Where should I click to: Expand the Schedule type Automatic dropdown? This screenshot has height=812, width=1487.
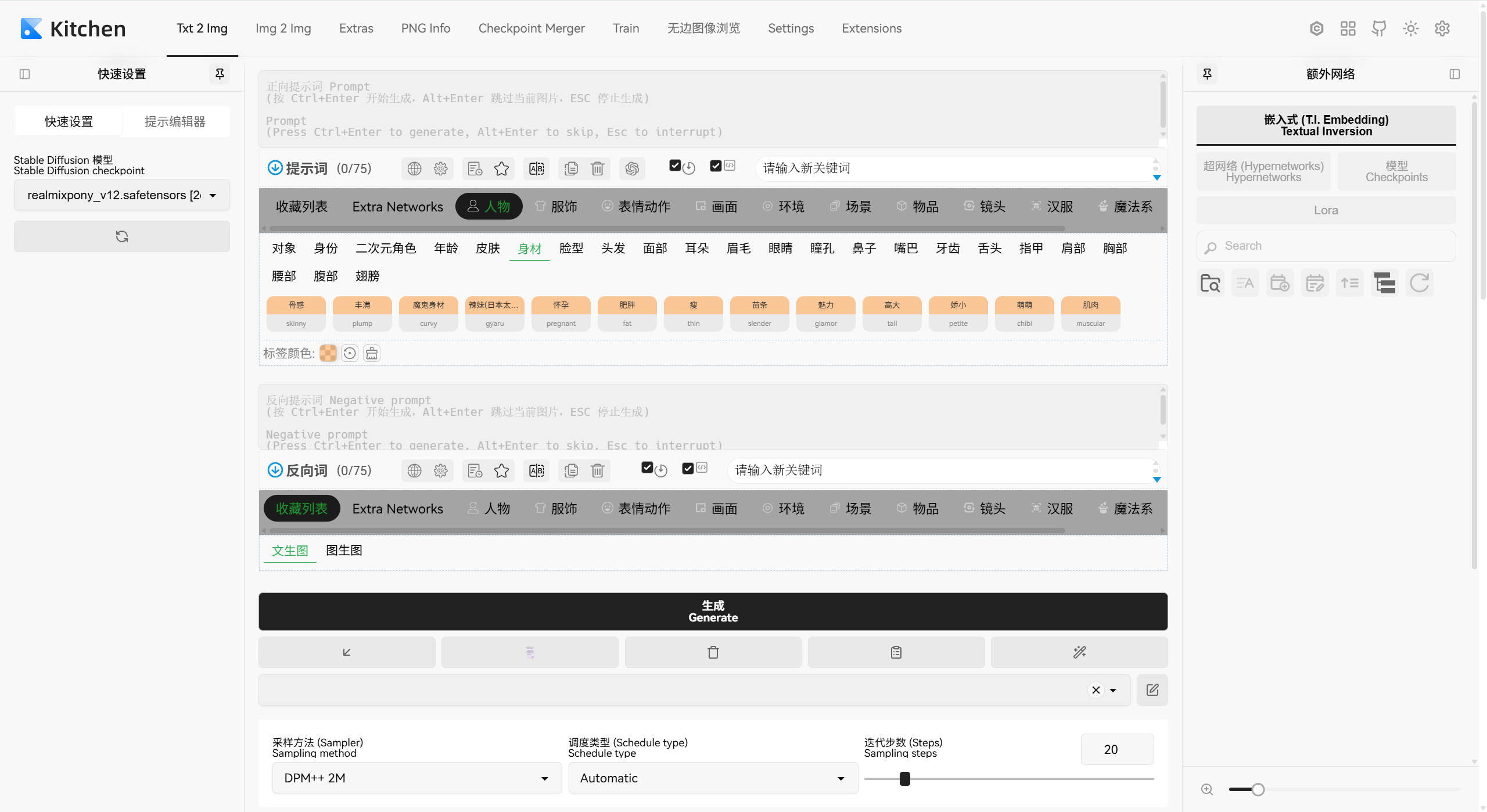point(712,778)
